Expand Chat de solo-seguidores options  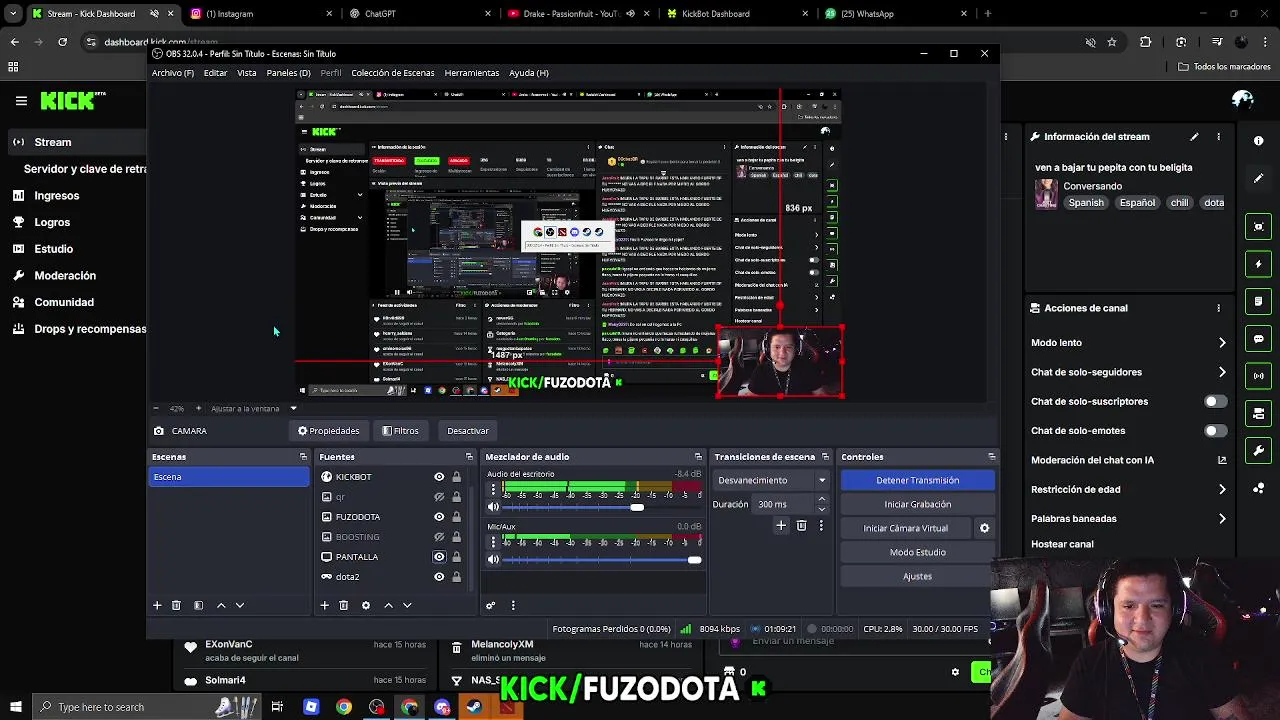point(1222,372)
